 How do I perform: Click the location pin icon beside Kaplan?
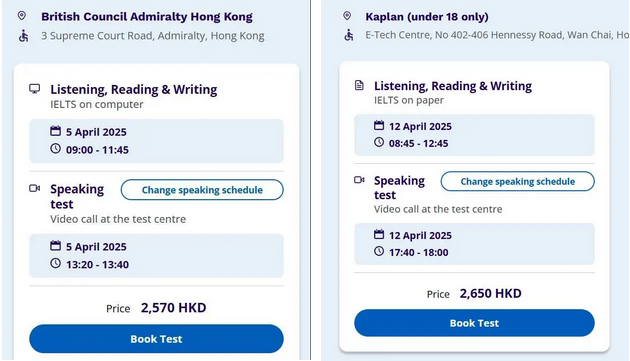tap(347, 16)
